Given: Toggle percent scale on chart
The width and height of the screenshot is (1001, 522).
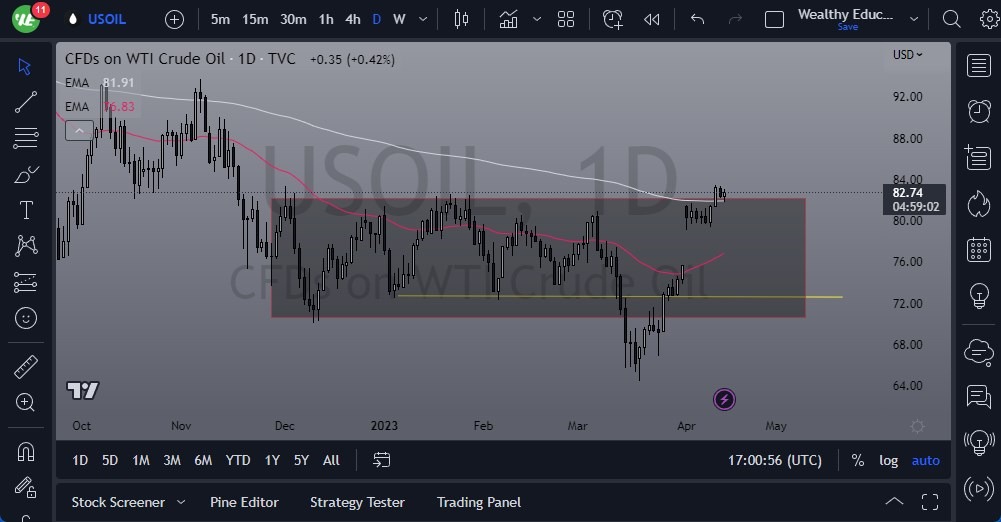Looking at the screenshot, I should point(857,460).
